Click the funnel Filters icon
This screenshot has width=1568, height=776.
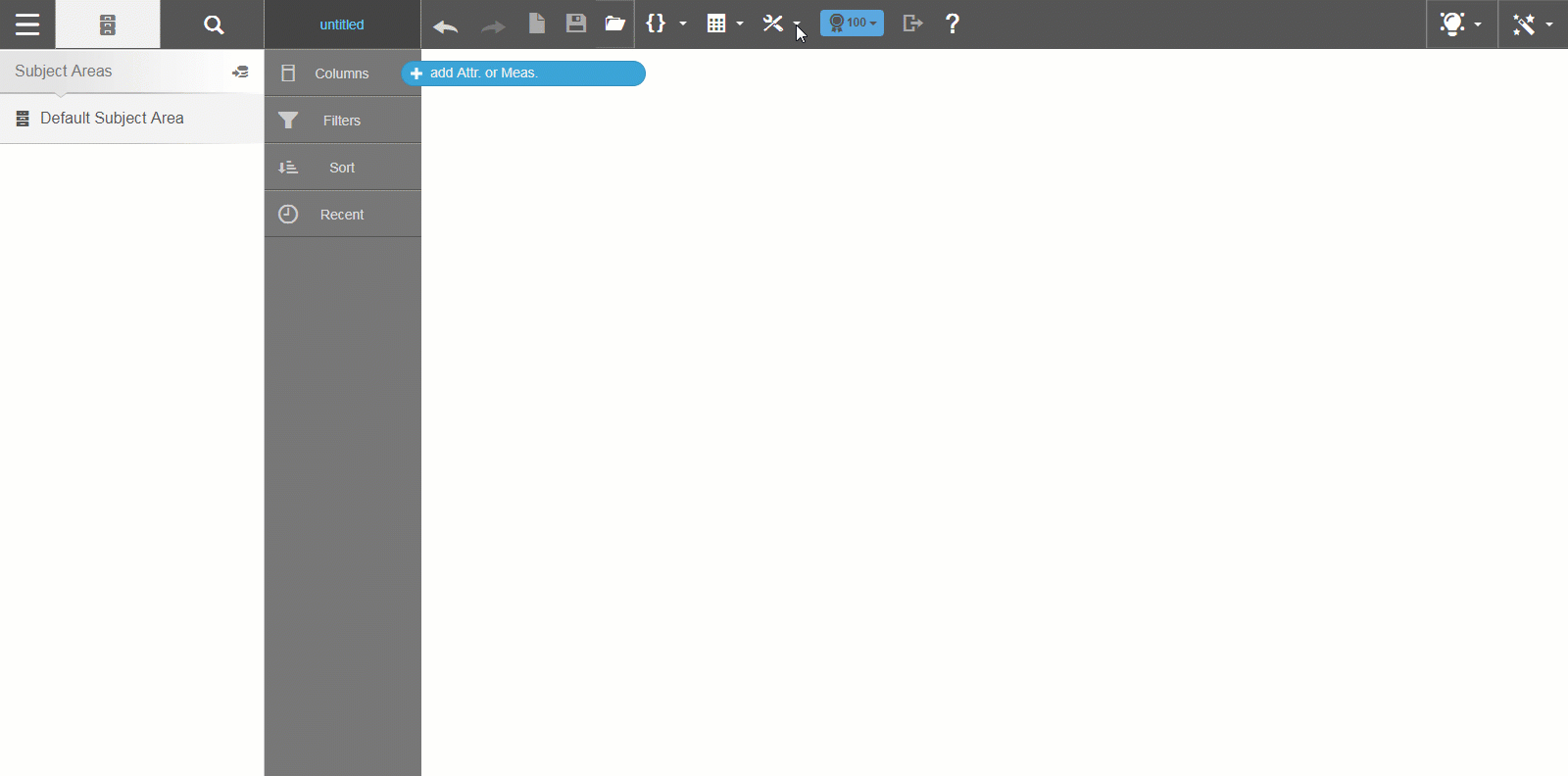tap(288, 121)
